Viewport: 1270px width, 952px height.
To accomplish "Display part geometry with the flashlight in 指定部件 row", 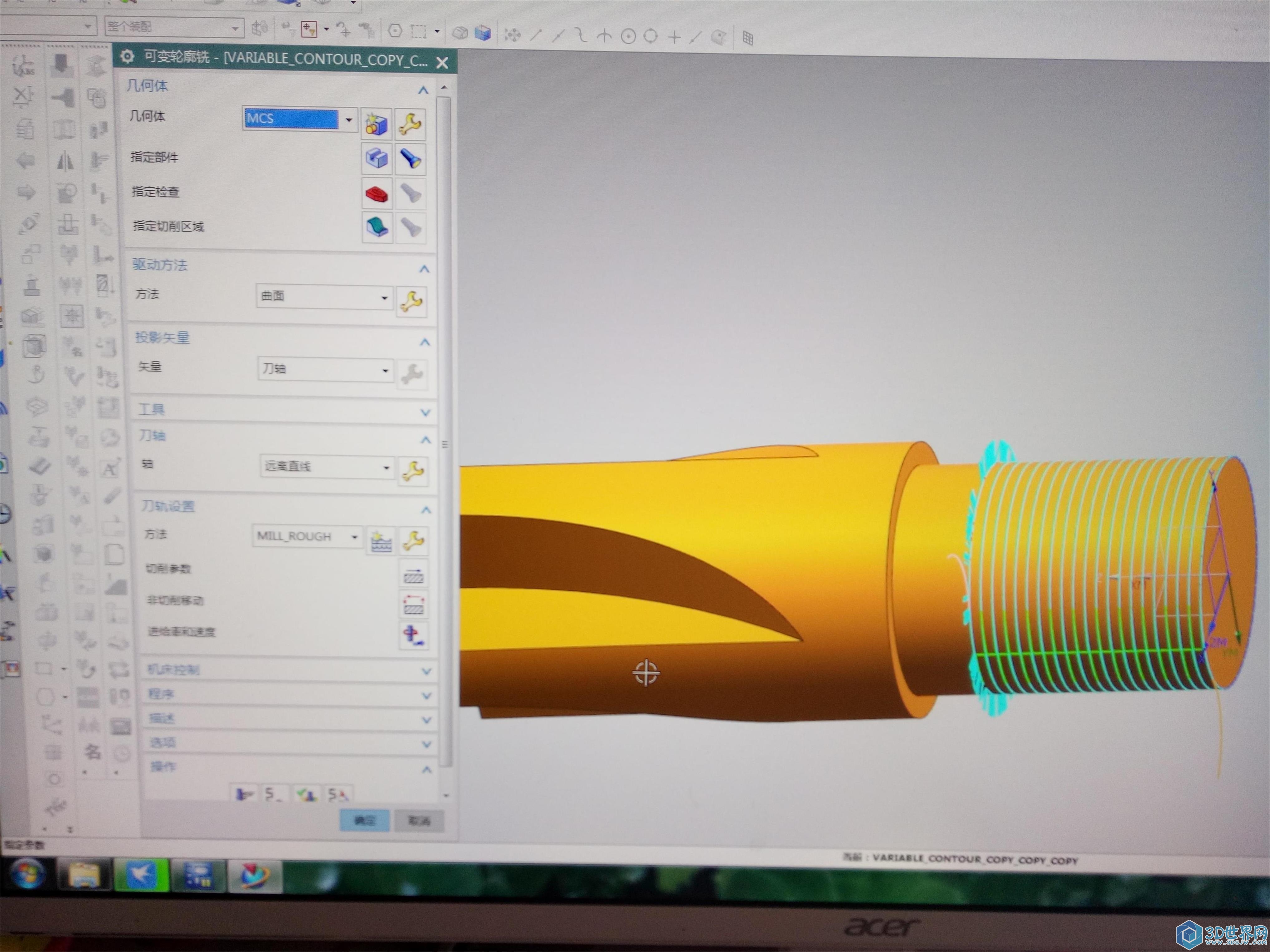I will (411, 159).
